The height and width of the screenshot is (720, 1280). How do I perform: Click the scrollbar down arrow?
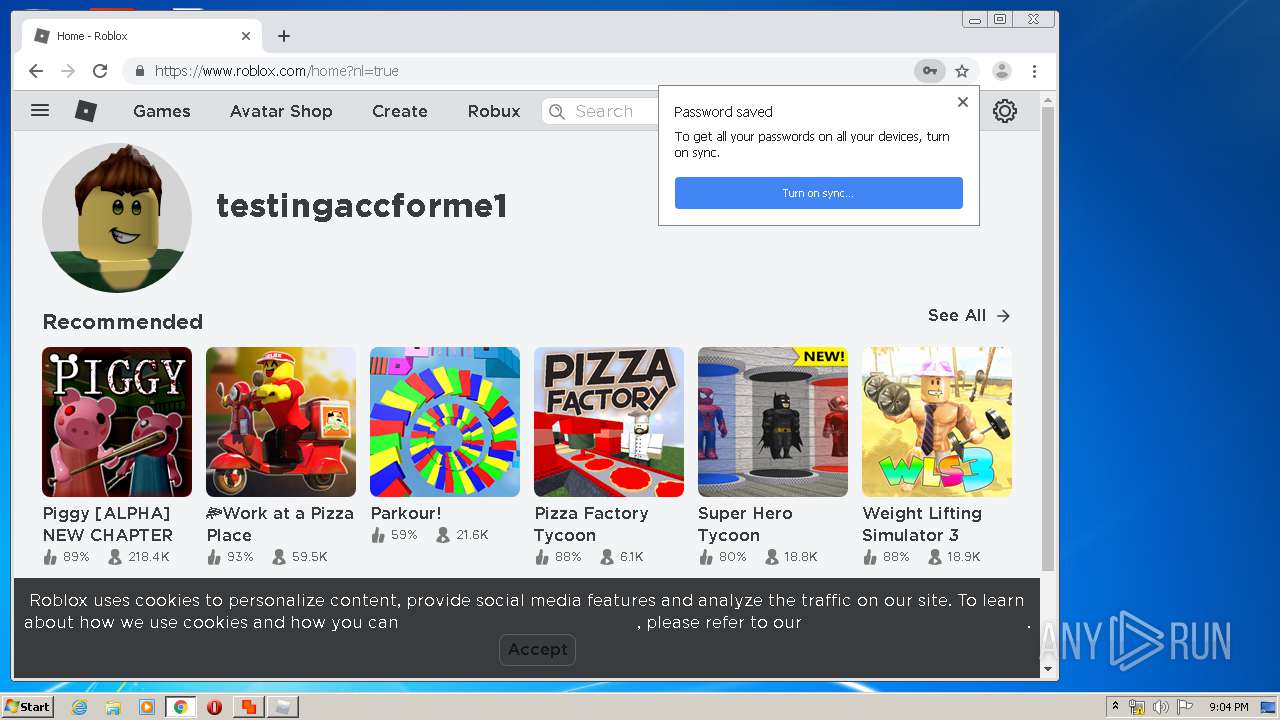pyautogui.click(x=1048, y=669)
